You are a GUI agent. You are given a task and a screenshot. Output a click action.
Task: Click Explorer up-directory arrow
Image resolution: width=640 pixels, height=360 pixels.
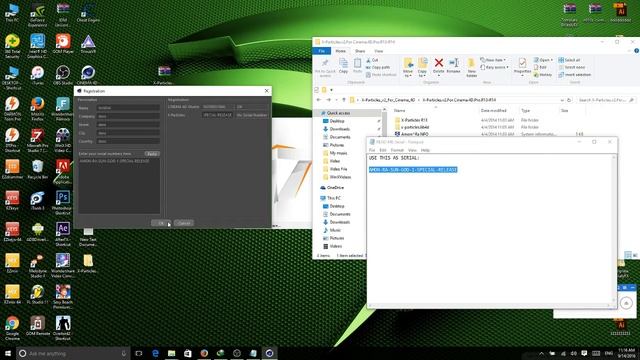[x=344, y=100]
